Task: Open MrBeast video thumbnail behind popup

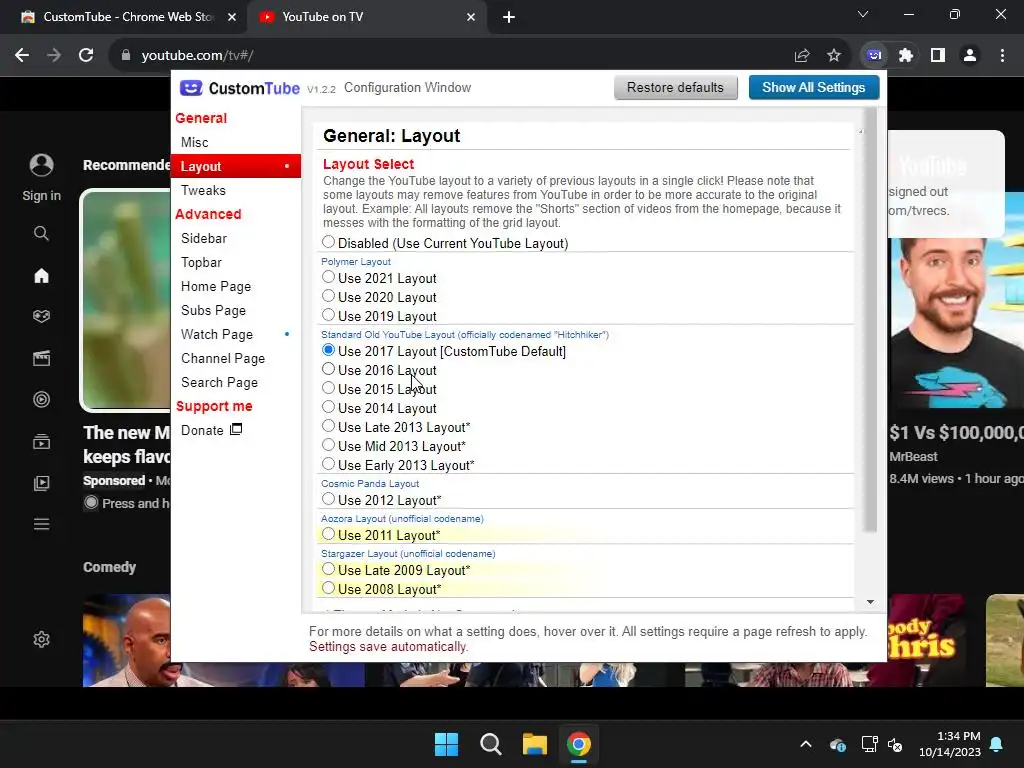Action: click(956, 323)
